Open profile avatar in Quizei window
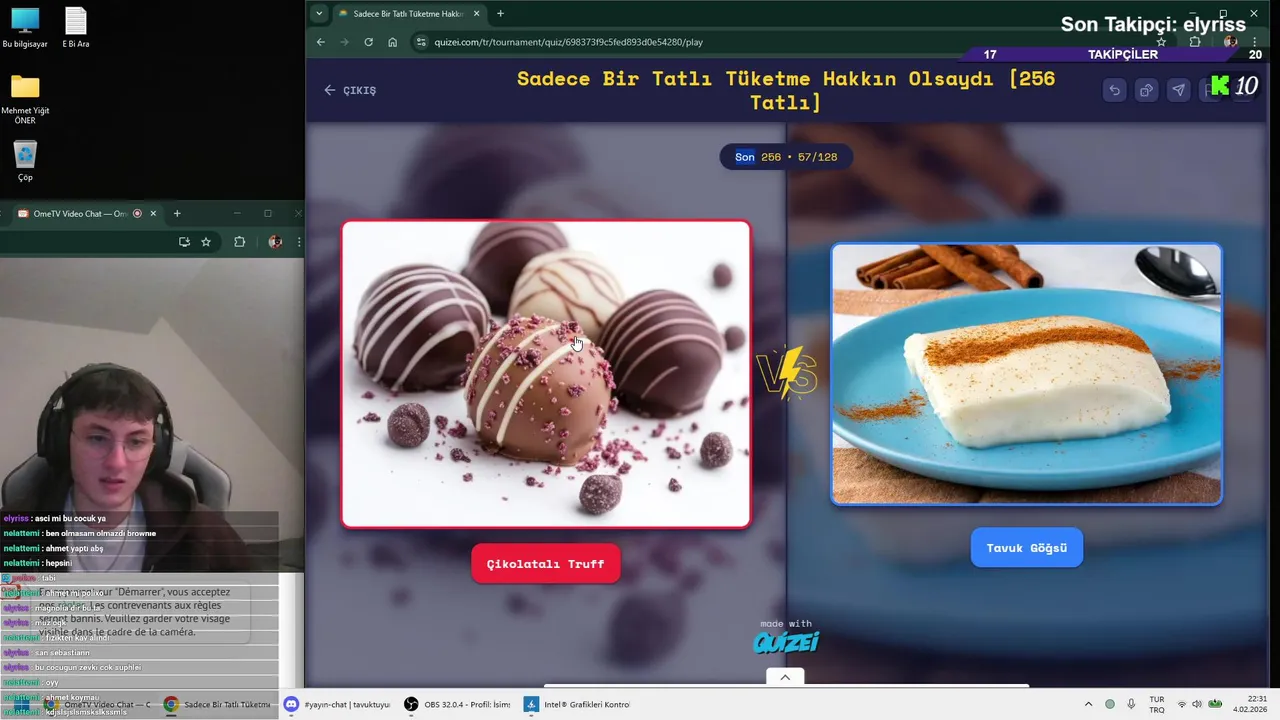Image resolution: width=1280 pixels, height=720 pixels. (1230, 42)
